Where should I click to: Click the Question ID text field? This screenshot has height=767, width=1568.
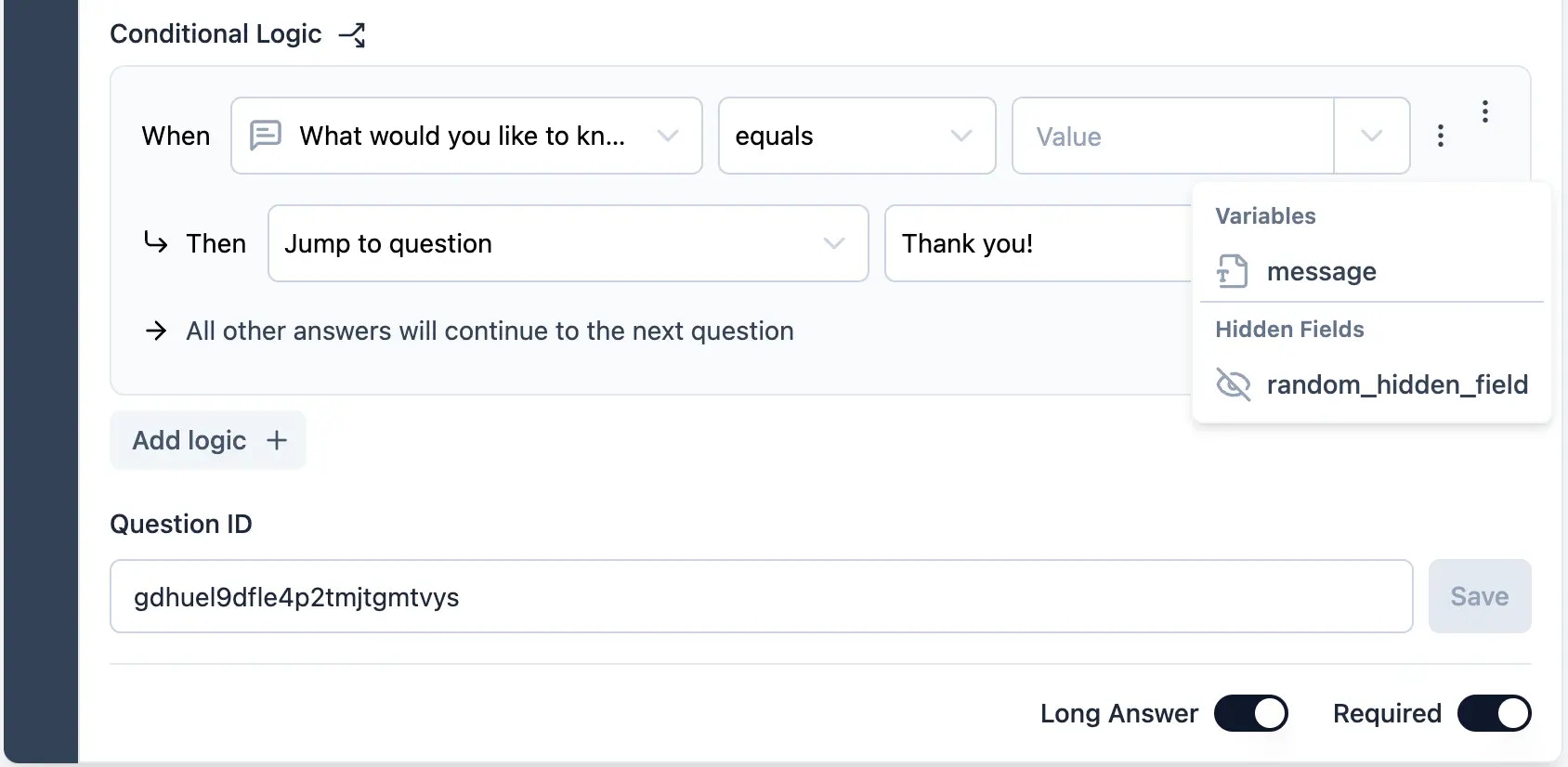(761, 596)
